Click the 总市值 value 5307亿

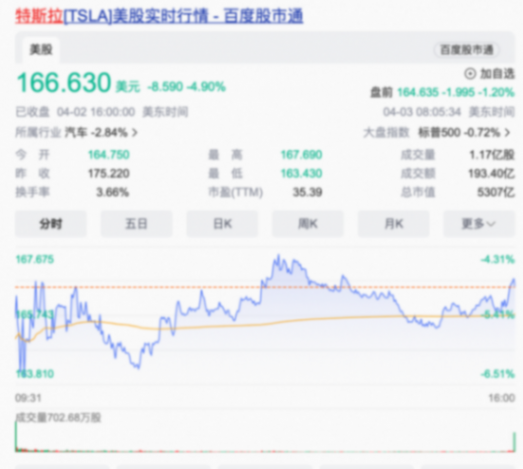point(496,192)
